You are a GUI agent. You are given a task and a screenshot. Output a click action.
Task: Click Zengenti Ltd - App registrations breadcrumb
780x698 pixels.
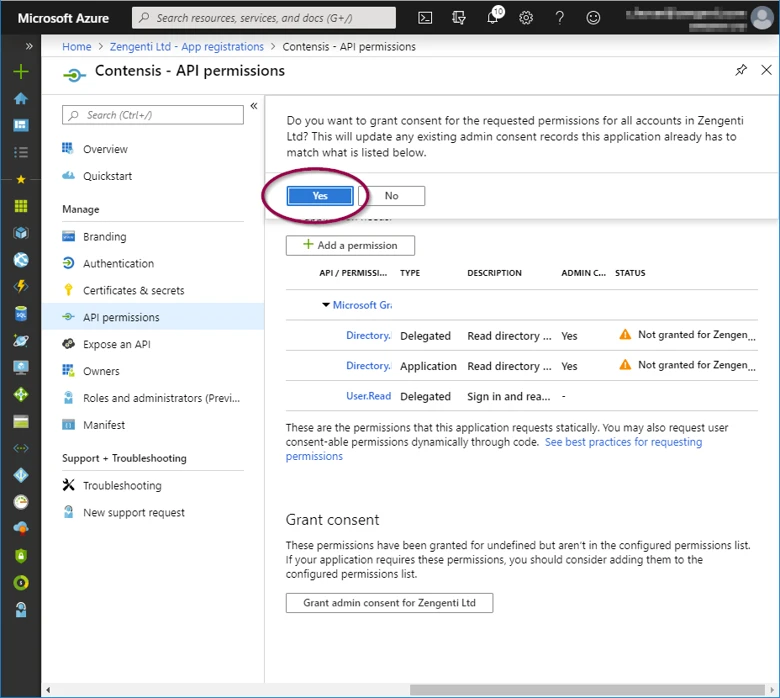click(187, 47)
